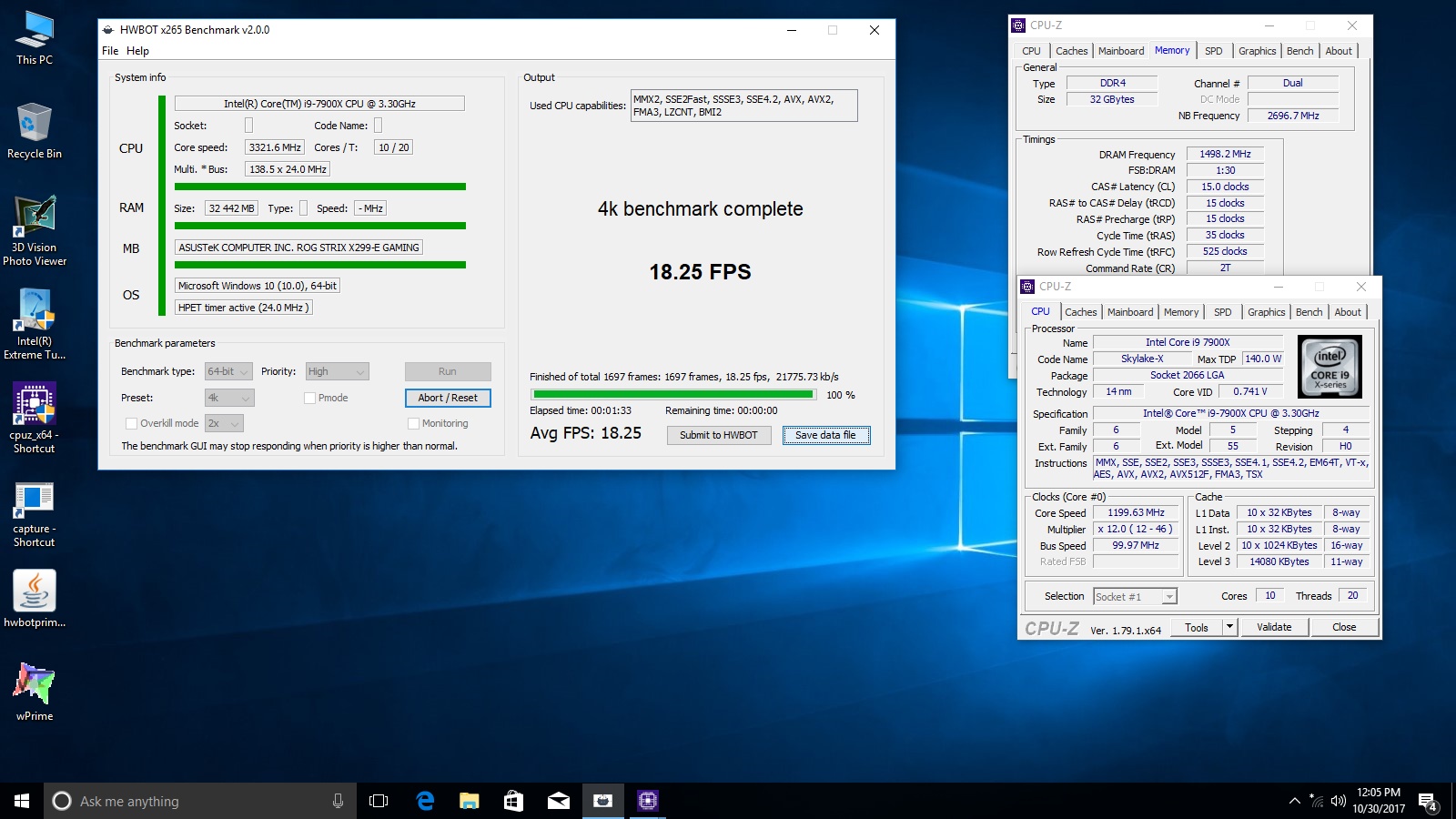1456x819 pixels.
Task: Click the benchmark progress bar
Action: point(674,395)
